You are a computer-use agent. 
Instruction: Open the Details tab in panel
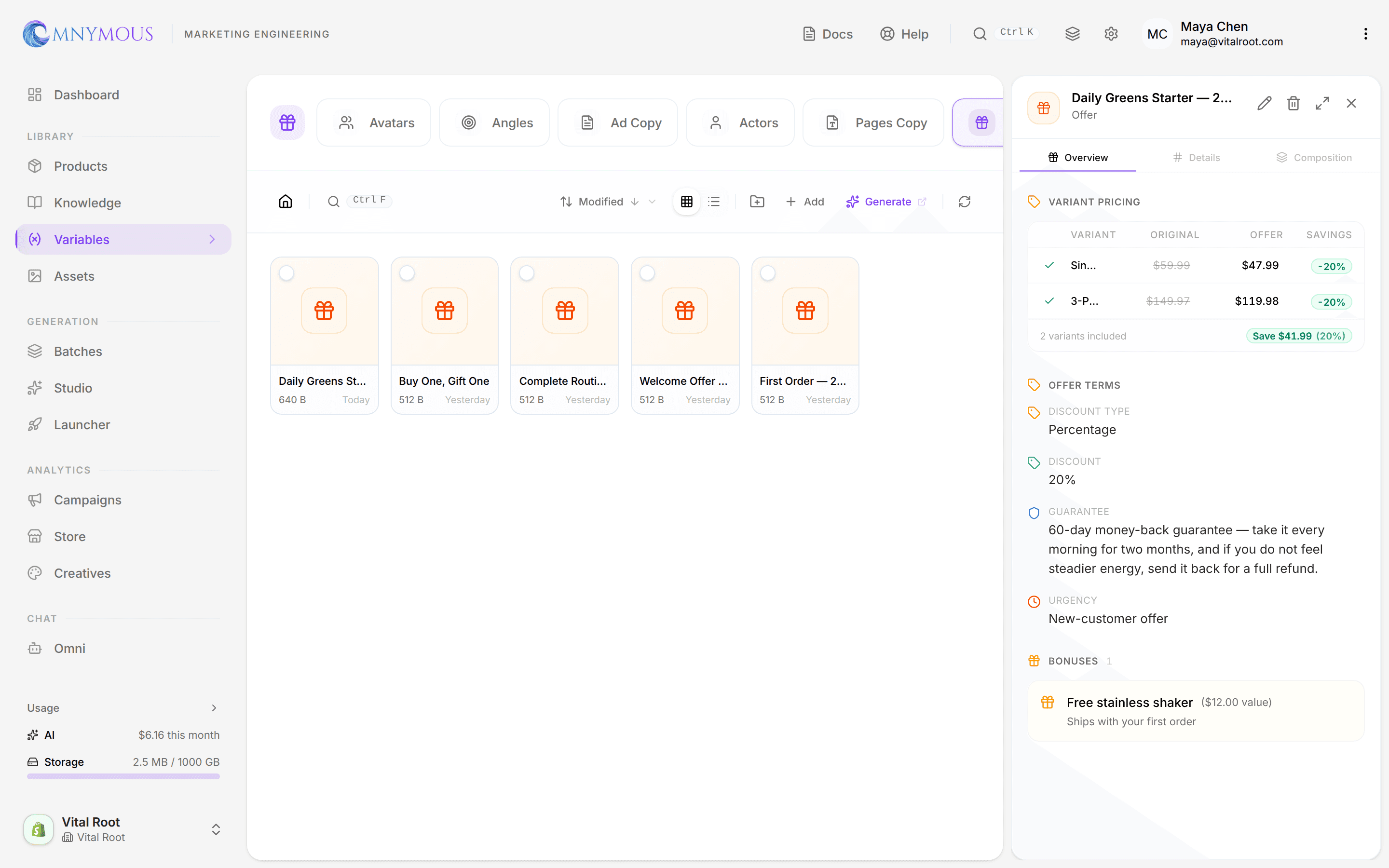coord(1196,157)
